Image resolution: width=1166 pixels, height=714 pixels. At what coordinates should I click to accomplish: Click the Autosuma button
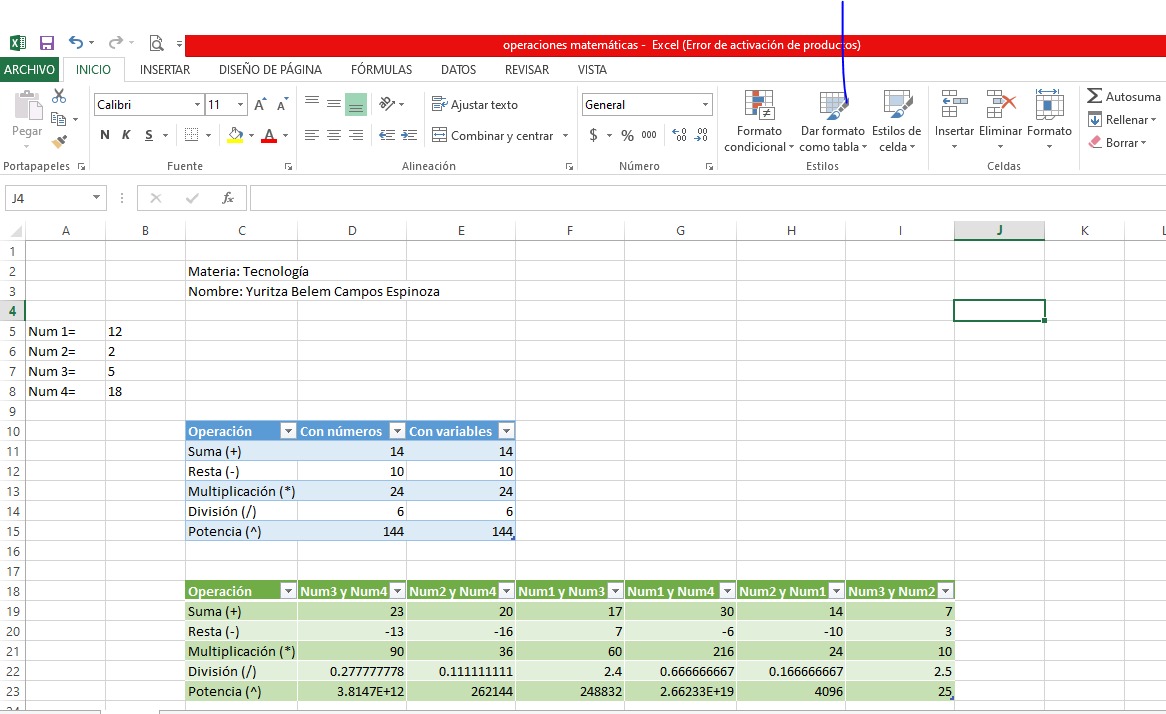pos(1124,97)
